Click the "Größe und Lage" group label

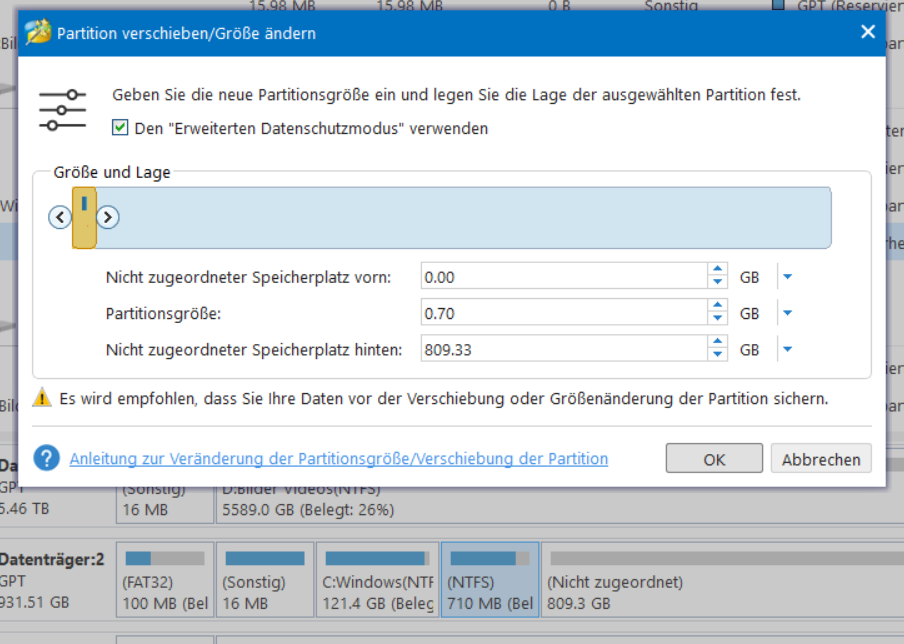112,172
